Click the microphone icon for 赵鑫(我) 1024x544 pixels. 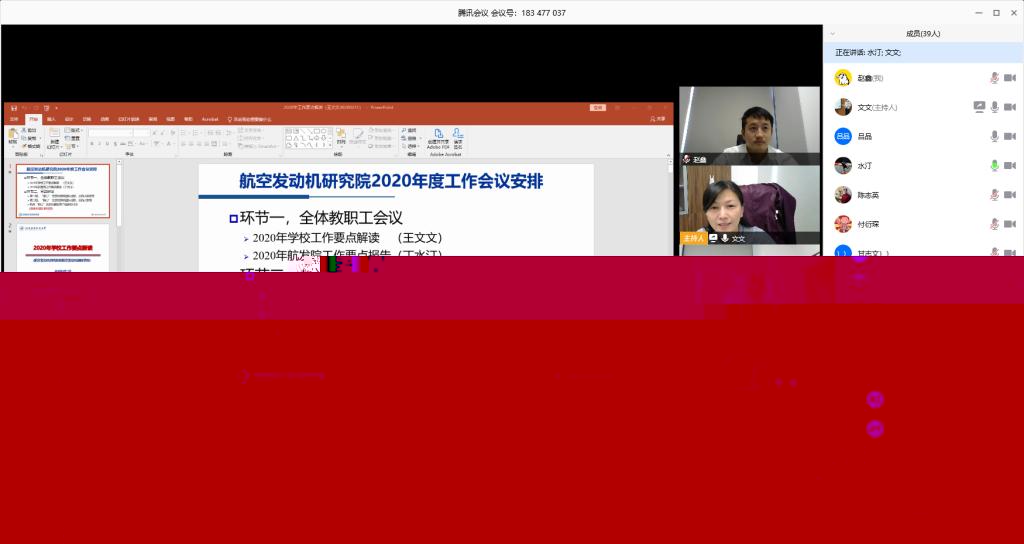pos(994,78)
